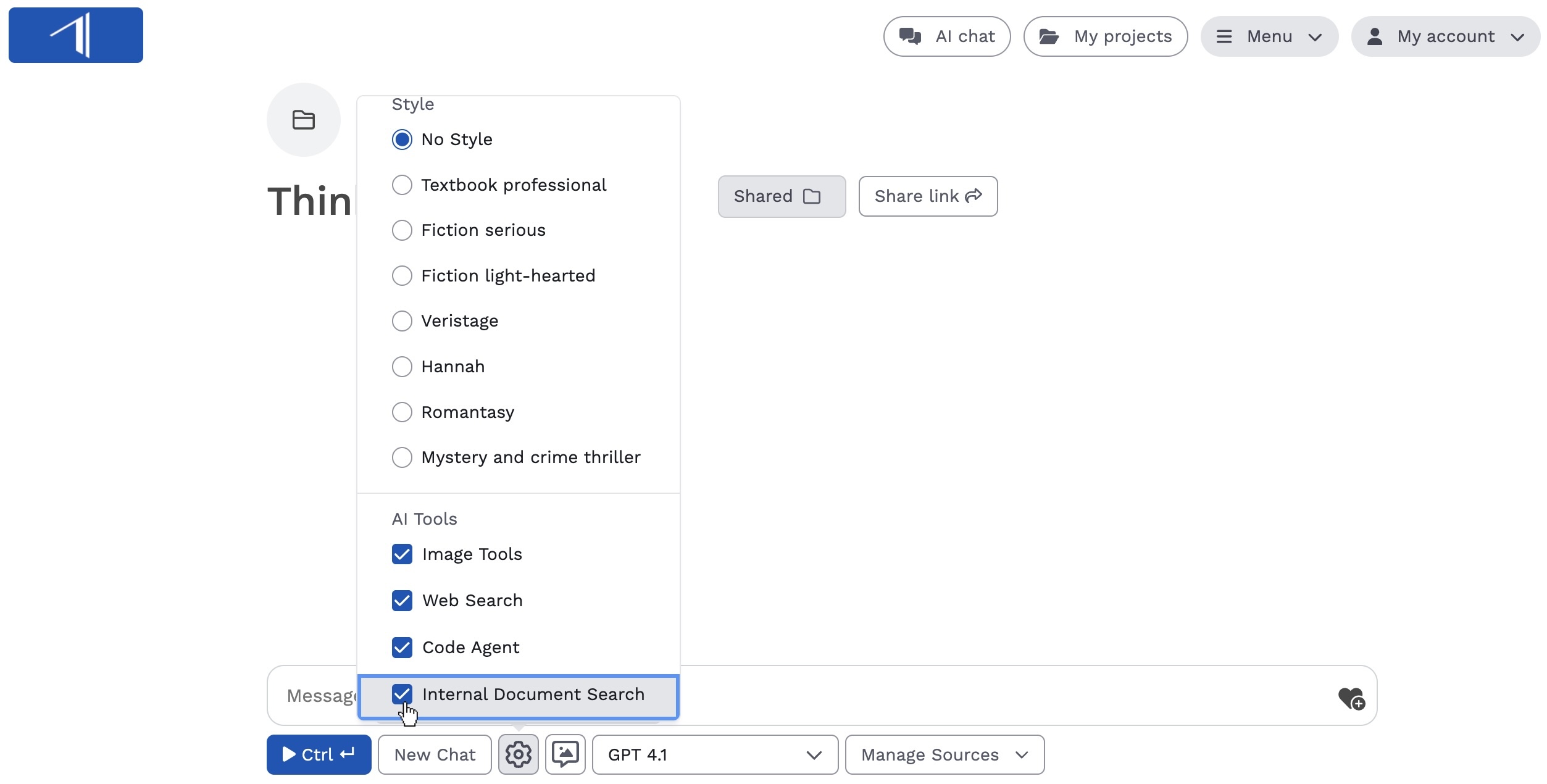Click the image upload chat icon
The image size is (1547, 784).
click(x=565, y=754)
